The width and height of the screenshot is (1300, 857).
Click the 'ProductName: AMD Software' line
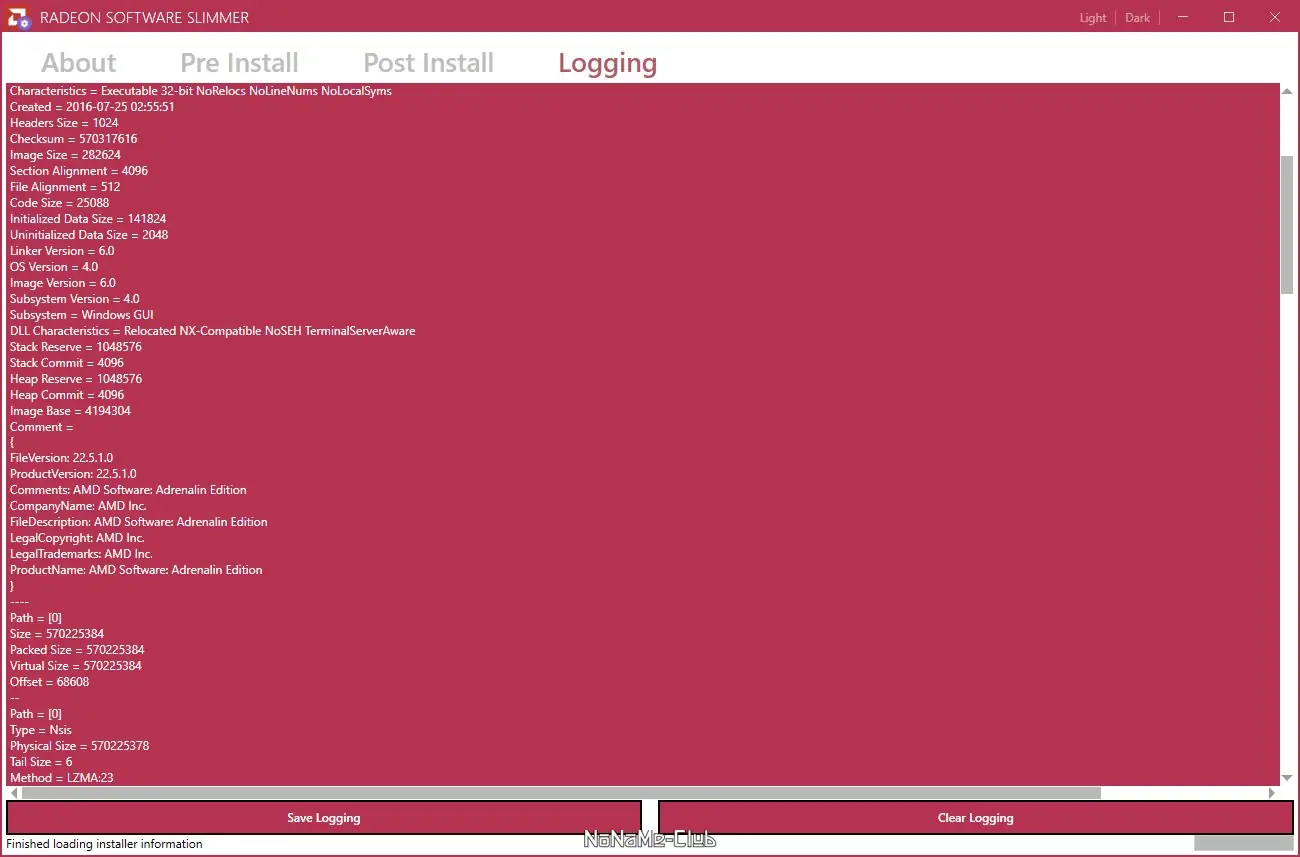click(136, 570)
